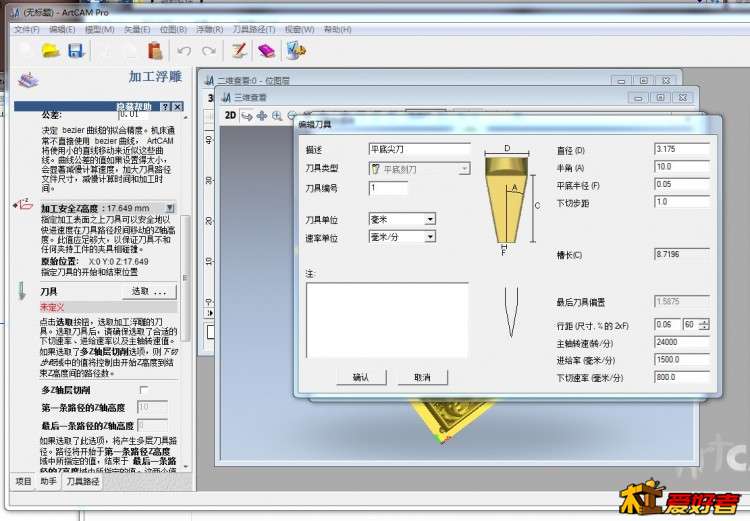The height and width of the screenshot is (521, 750).
Task: Click the 刀具编号 field
Action: click(x=388, y=188)
